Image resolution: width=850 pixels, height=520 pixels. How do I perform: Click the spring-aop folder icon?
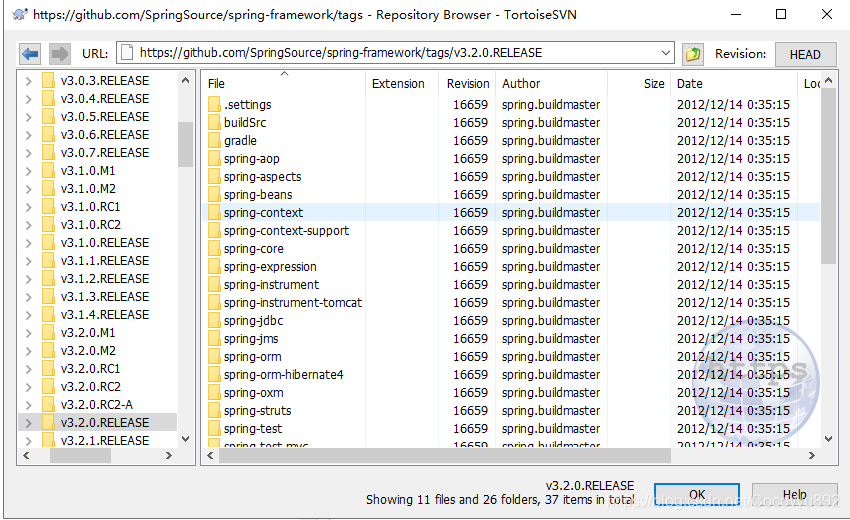click(x=214, y=158)
